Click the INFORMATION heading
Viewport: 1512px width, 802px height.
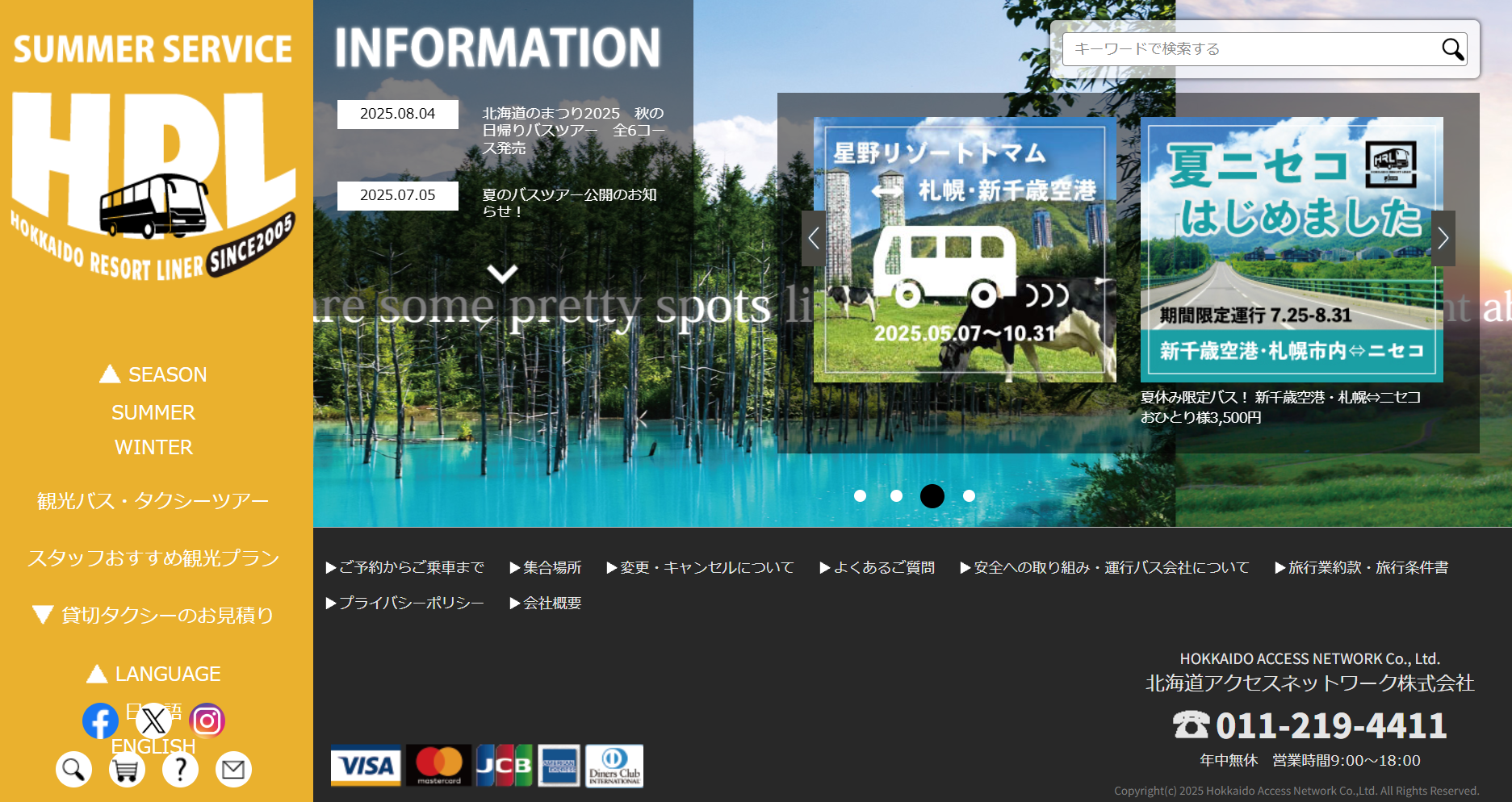[x=497, y=48]
